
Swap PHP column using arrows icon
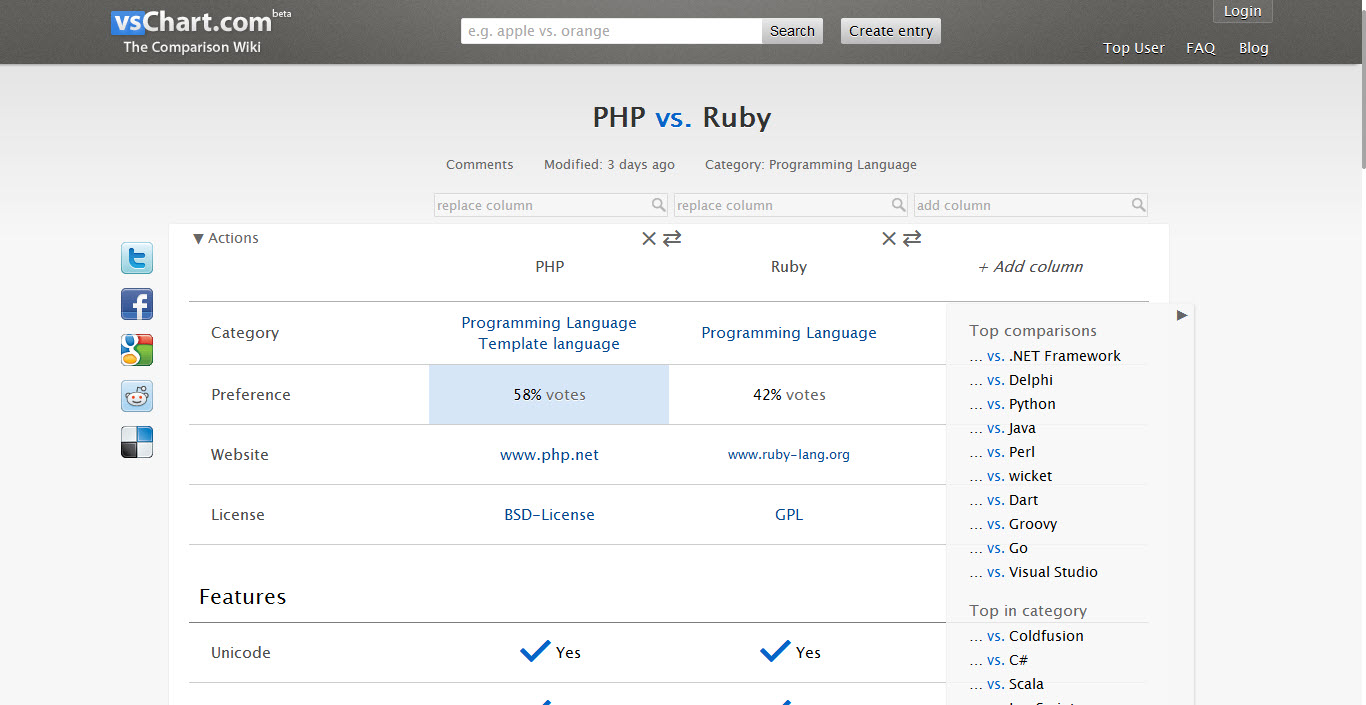(672, 239)
